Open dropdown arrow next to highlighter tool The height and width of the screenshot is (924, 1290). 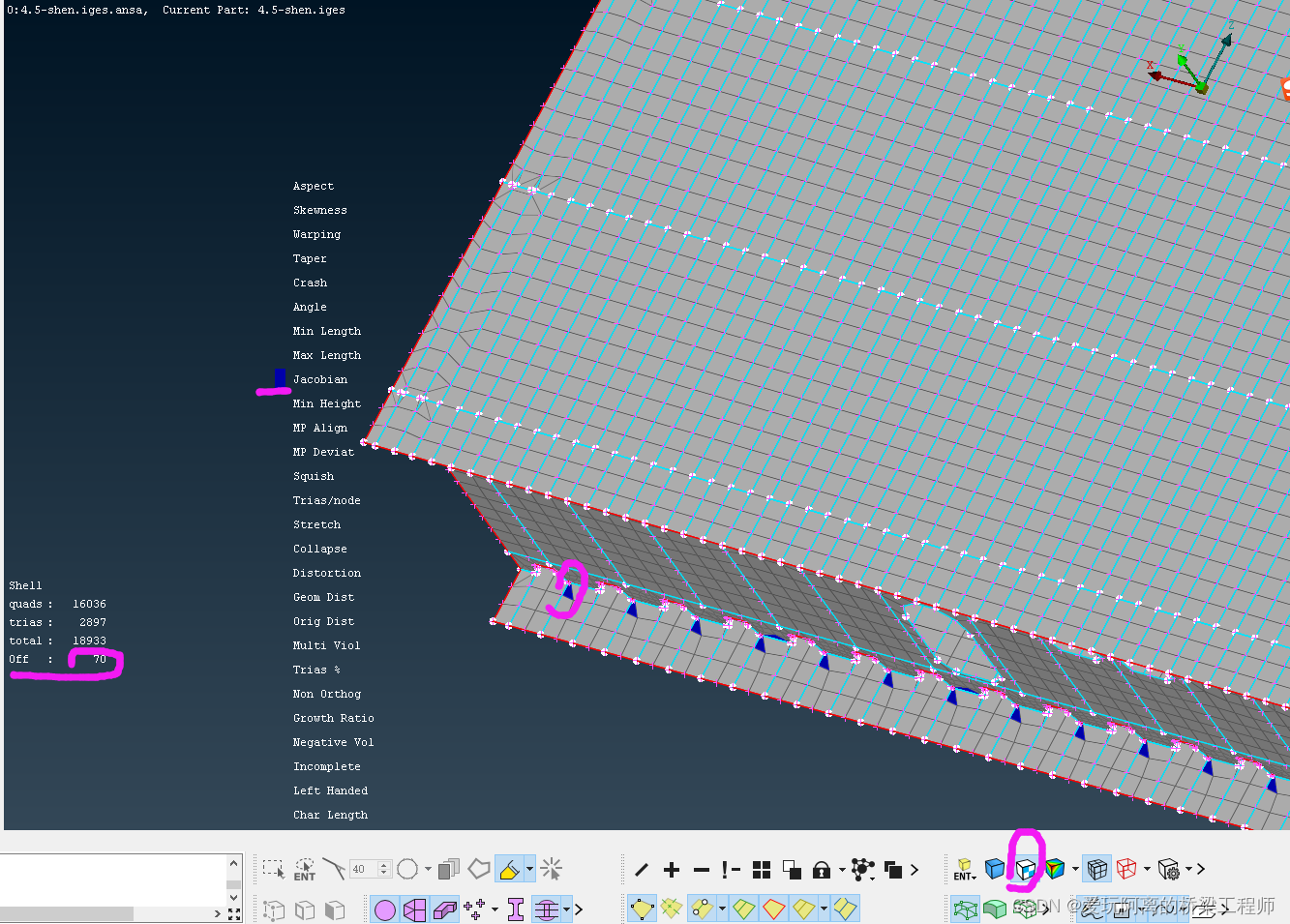[x=529, y=869]
